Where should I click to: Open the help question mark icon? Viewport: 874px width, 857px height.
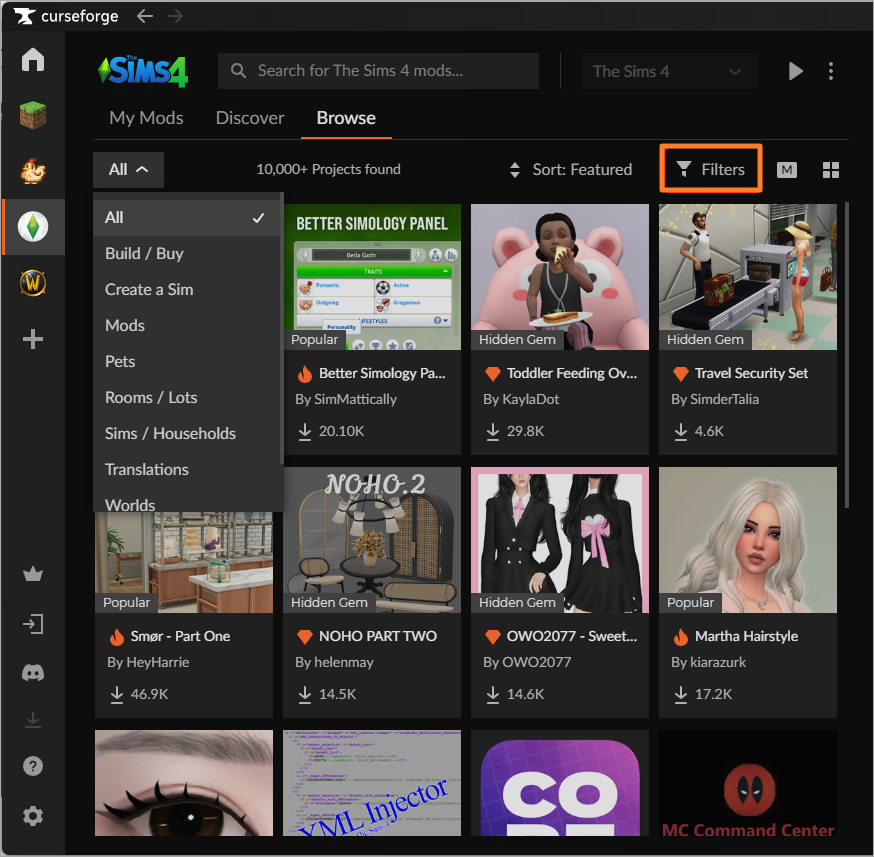coord(33,766)
